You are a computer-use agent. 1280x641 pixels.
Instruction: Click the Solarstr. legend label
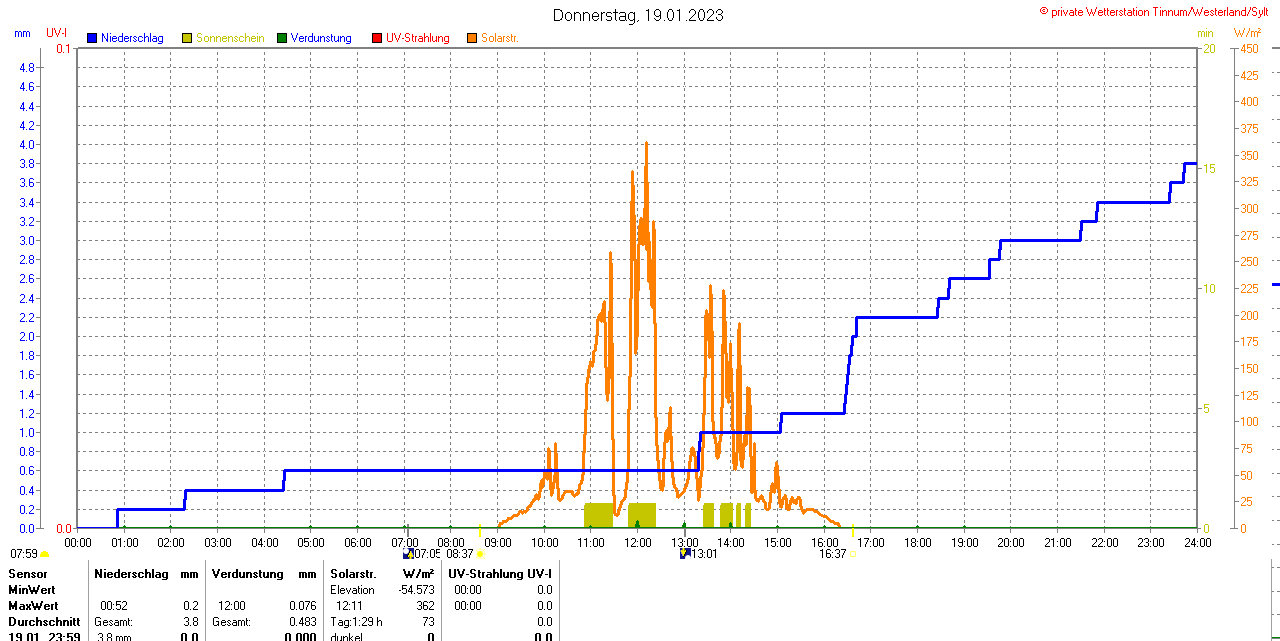(499, 38)
